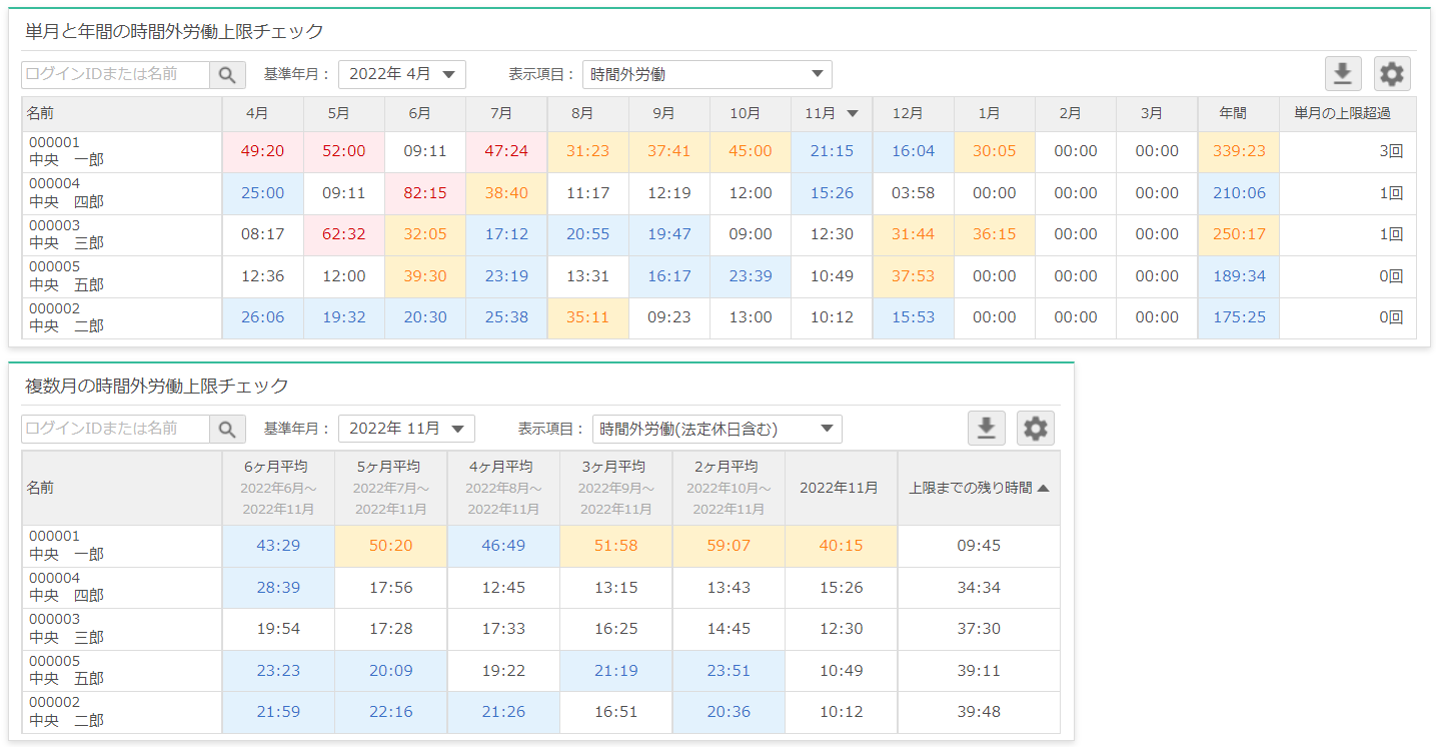Open settings gear in the bottom panel
Viewport: 1436px width, 747px height.
coord(1035,428)
